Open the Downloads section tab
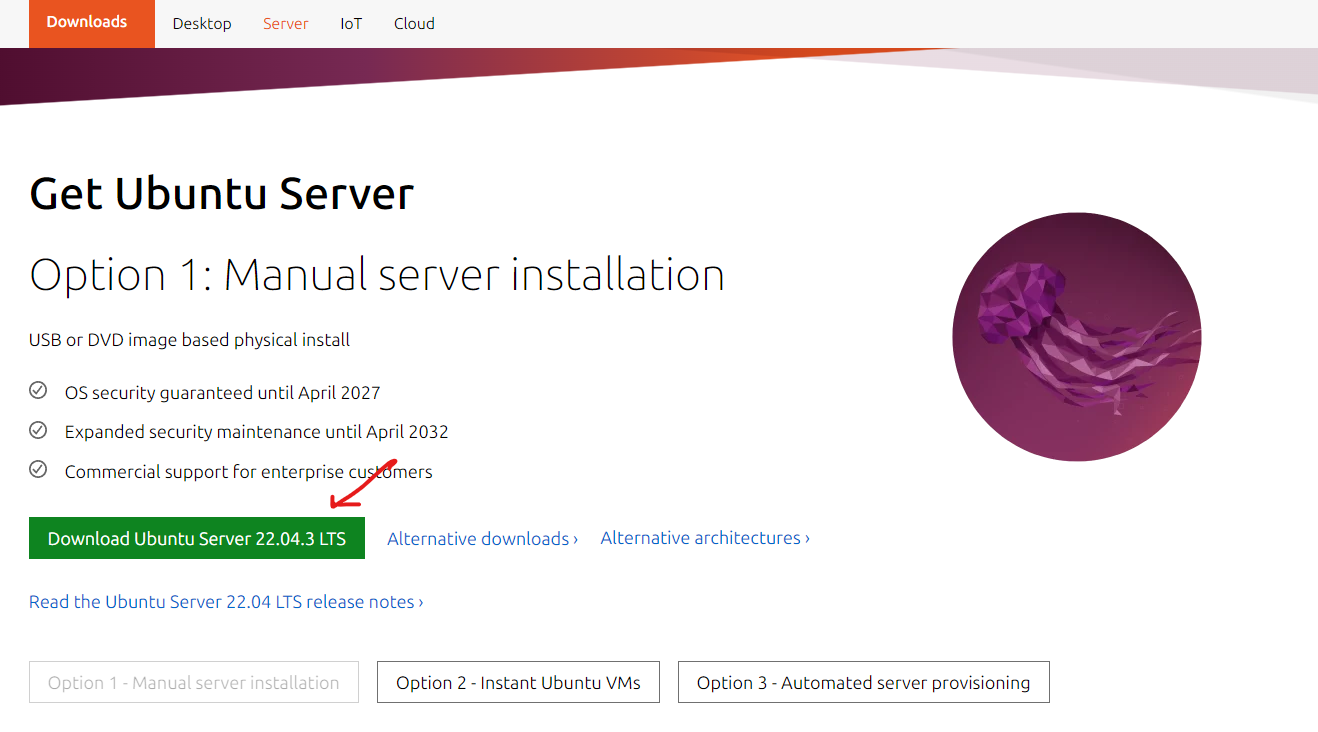Image resolution: width=1318 pixels, height=732 pixels. click(x=87, y=22)
